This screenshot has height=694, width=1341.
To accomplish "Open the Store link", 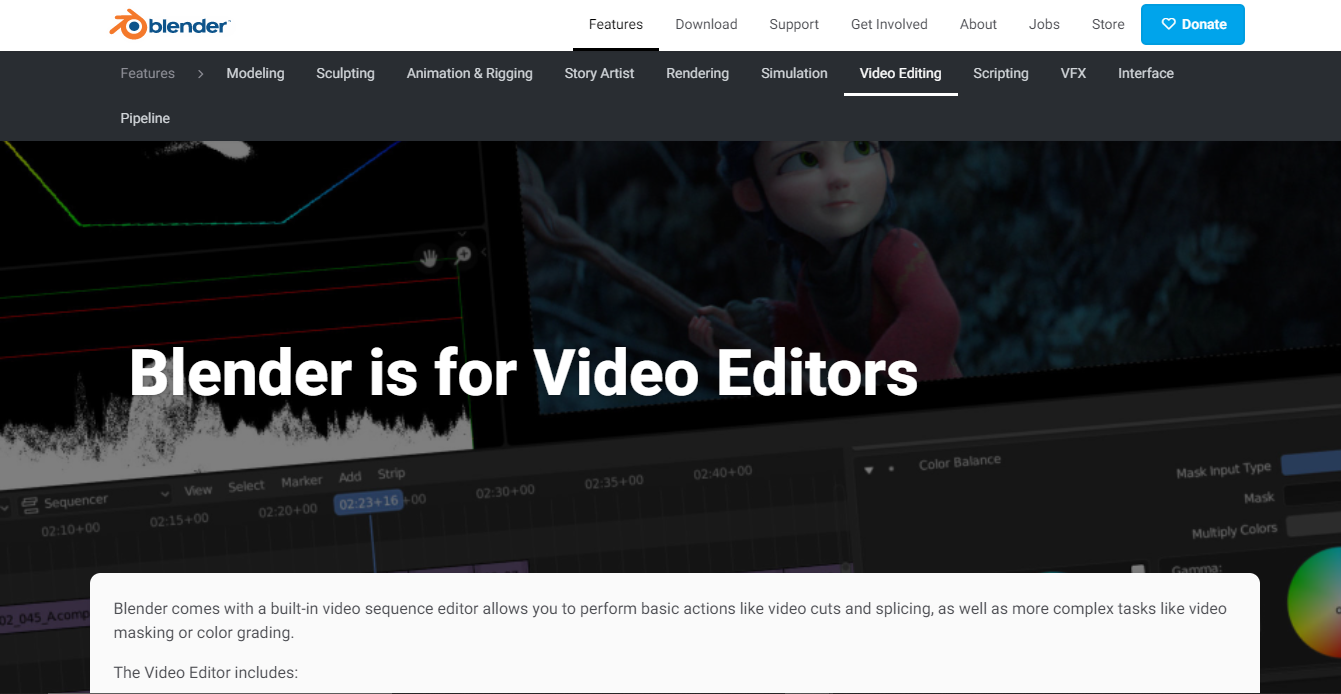I will tap(1108, 24).
